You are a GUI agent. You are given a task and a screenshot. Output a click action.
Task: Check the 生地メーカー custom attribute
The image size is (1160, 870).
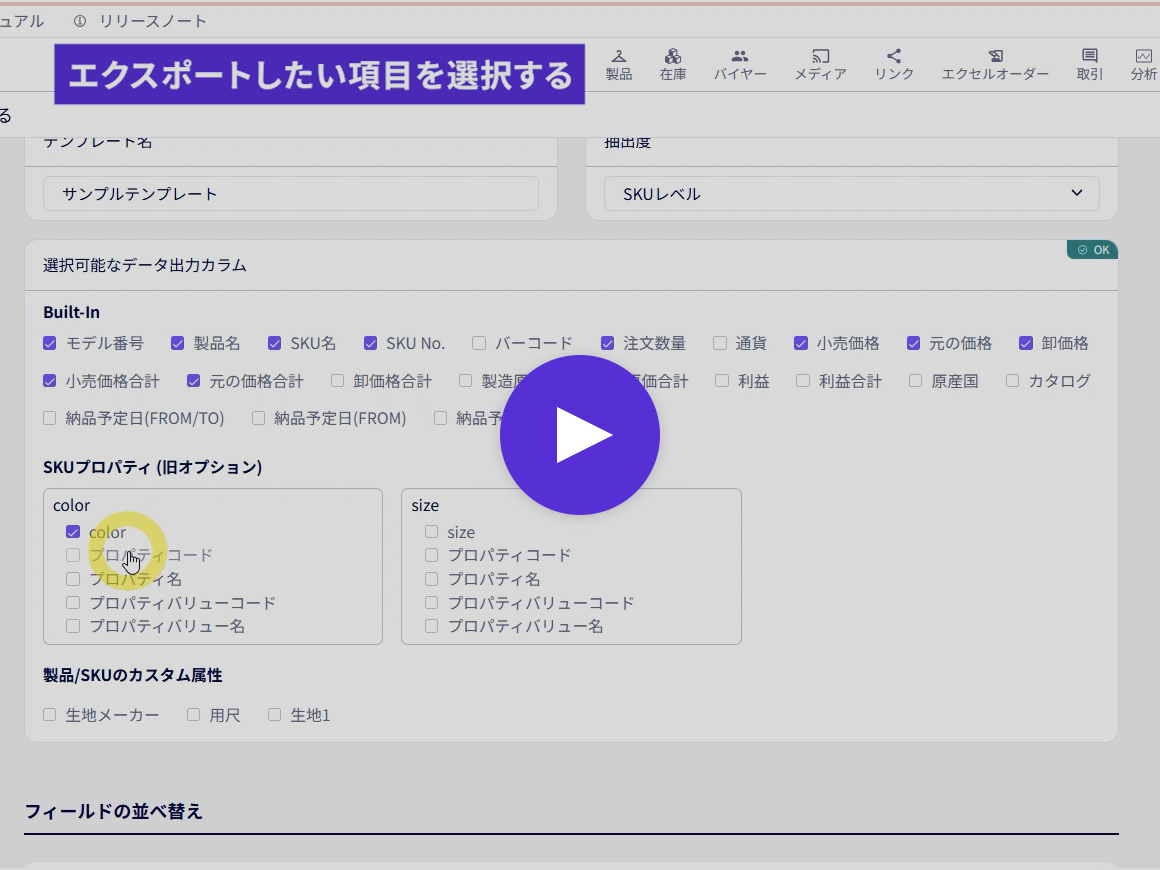pos(50,715)
